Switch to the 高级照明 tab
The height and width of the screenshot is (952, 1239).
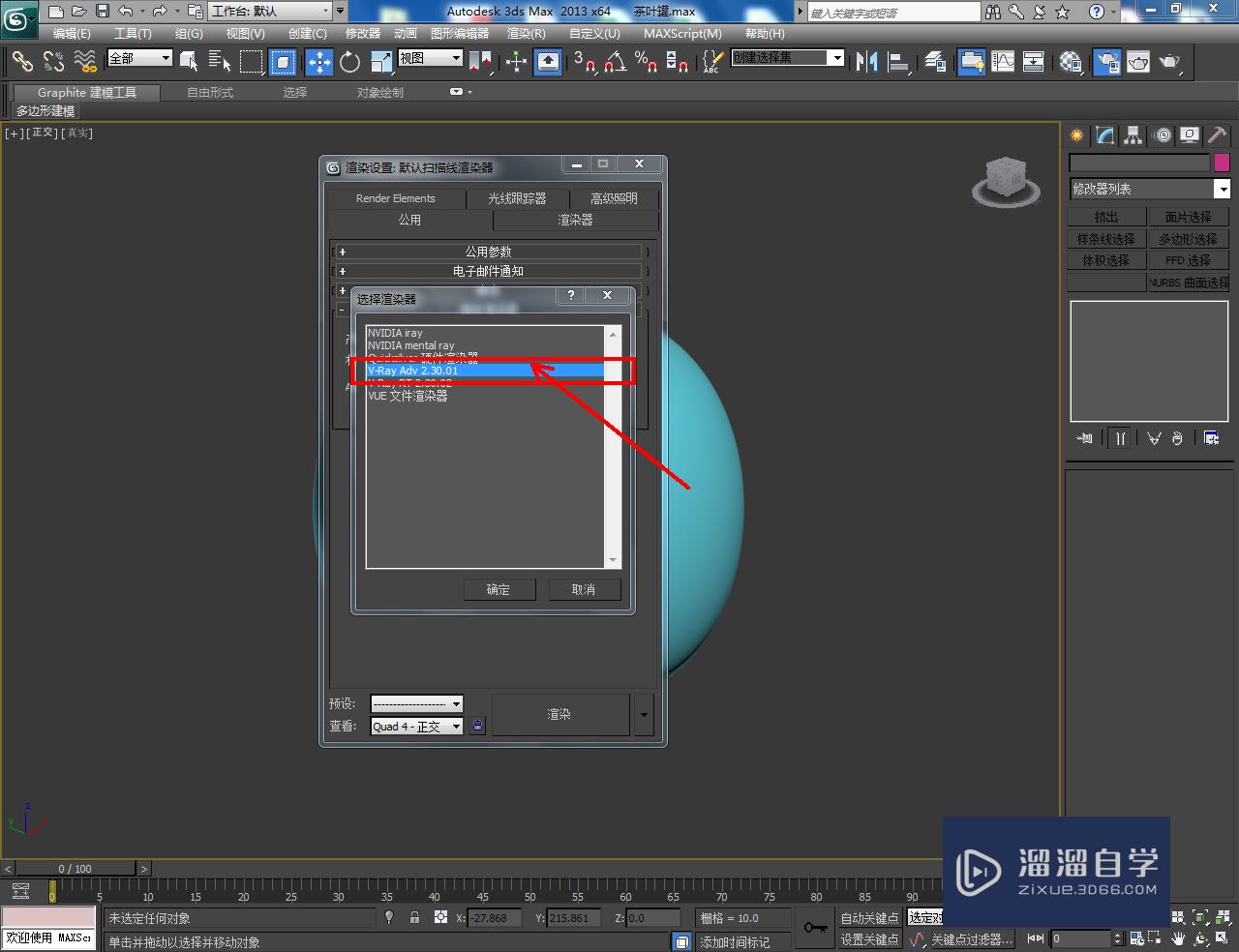[614, 198]
